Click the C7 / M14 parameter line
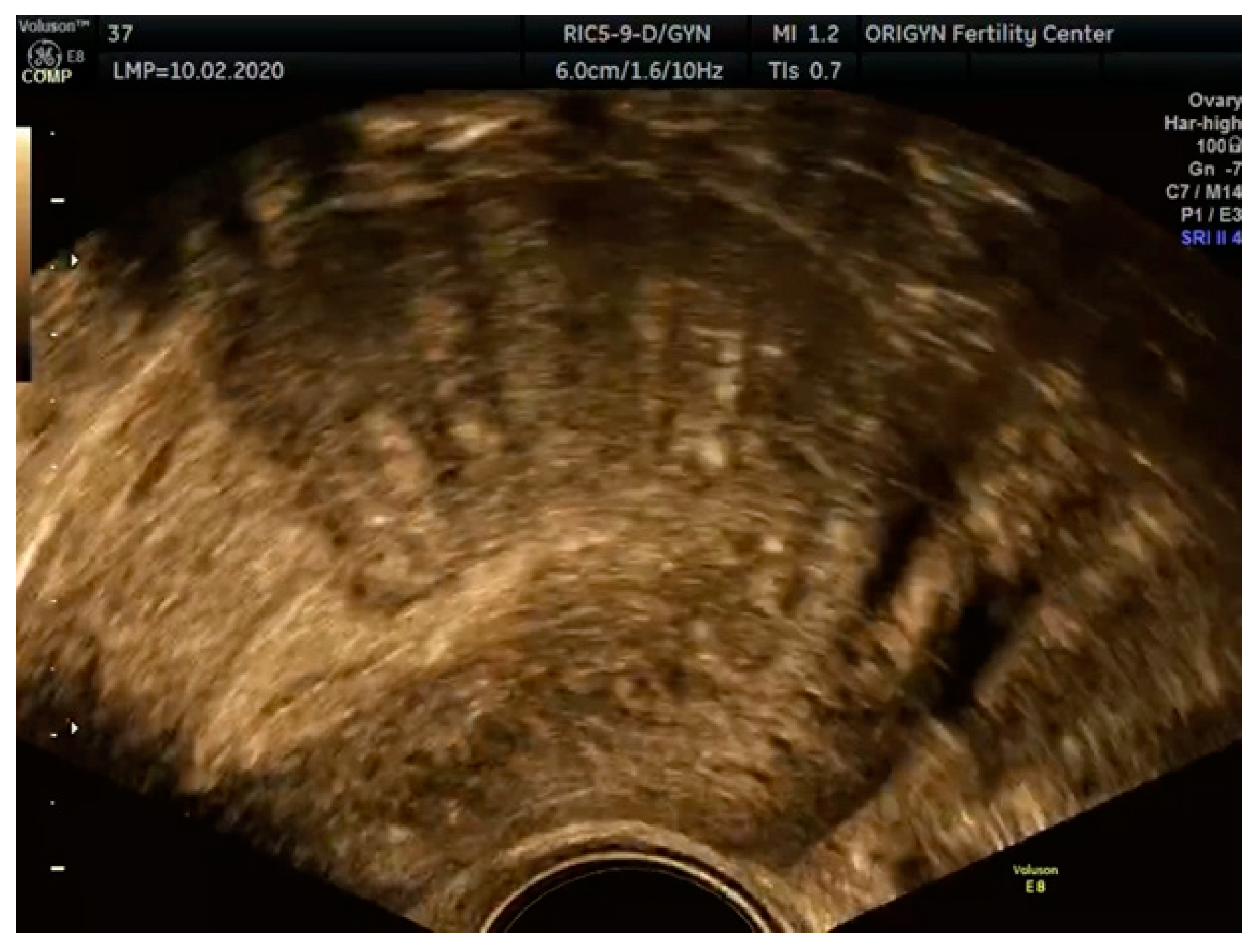Image resolution: width=1258 pixels, height=952 pixels. coord(1204,192)
